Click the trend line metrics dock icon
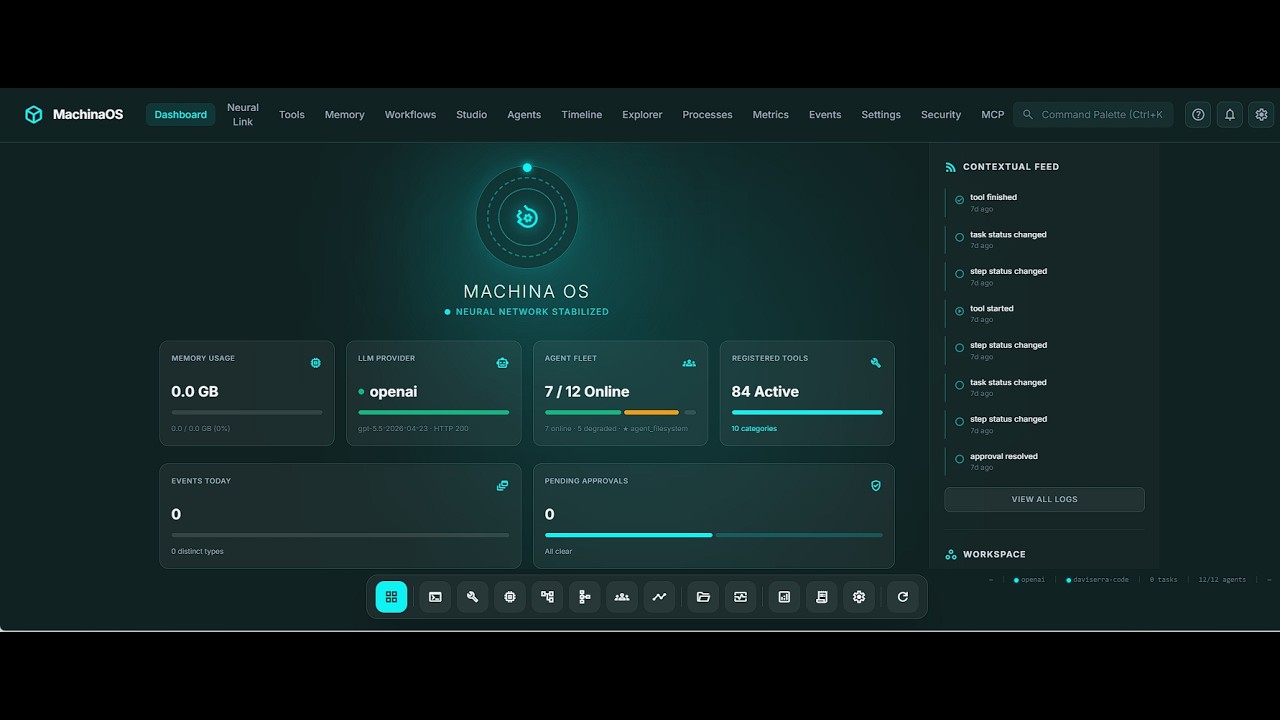The height and width of the screenshot is (720, 1280). pos(659,597)
